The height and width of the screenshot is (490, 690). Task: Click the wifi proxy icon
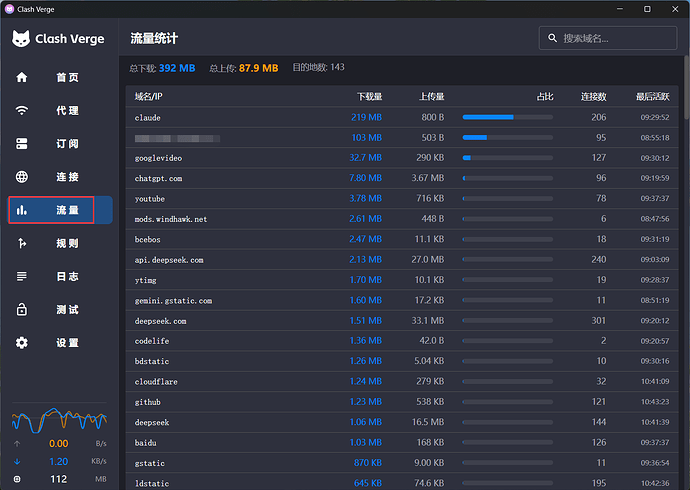(x=22, y=110)
